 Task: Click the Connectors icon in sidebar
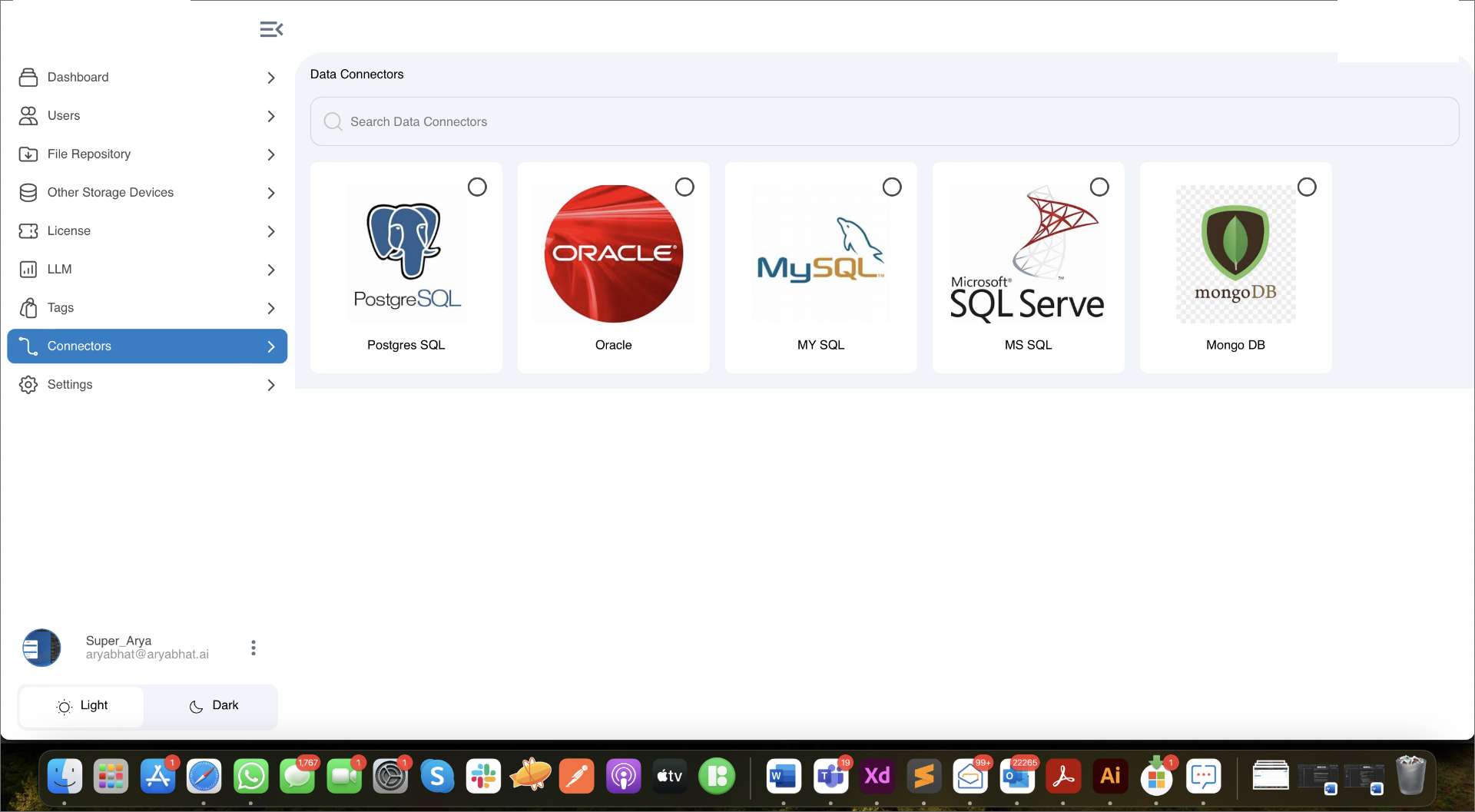click(28, 346)
